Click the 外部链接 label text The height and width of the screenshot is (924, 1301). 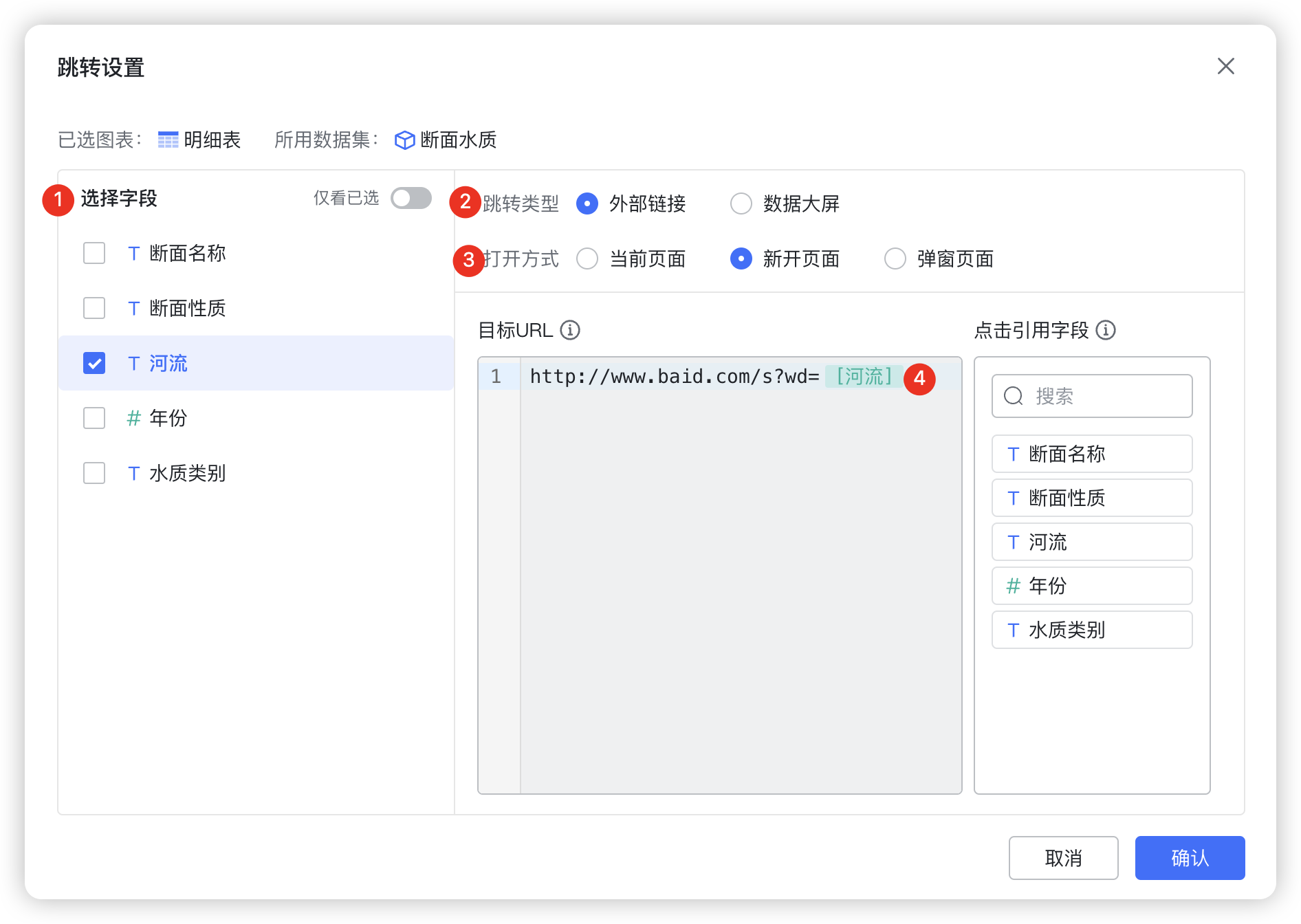648,203
